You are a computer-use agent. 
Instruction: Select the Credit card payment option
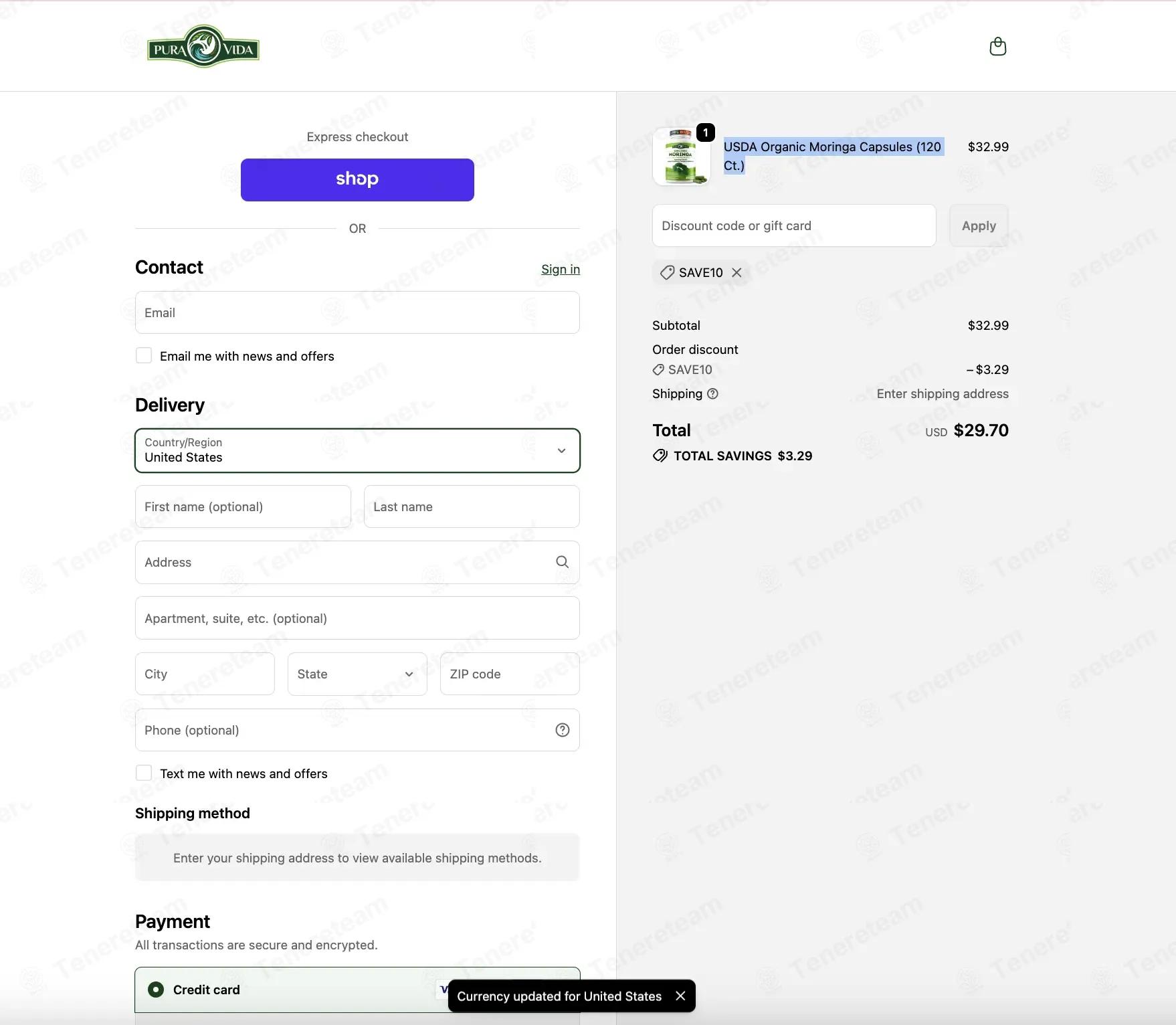tap(156, 990)
